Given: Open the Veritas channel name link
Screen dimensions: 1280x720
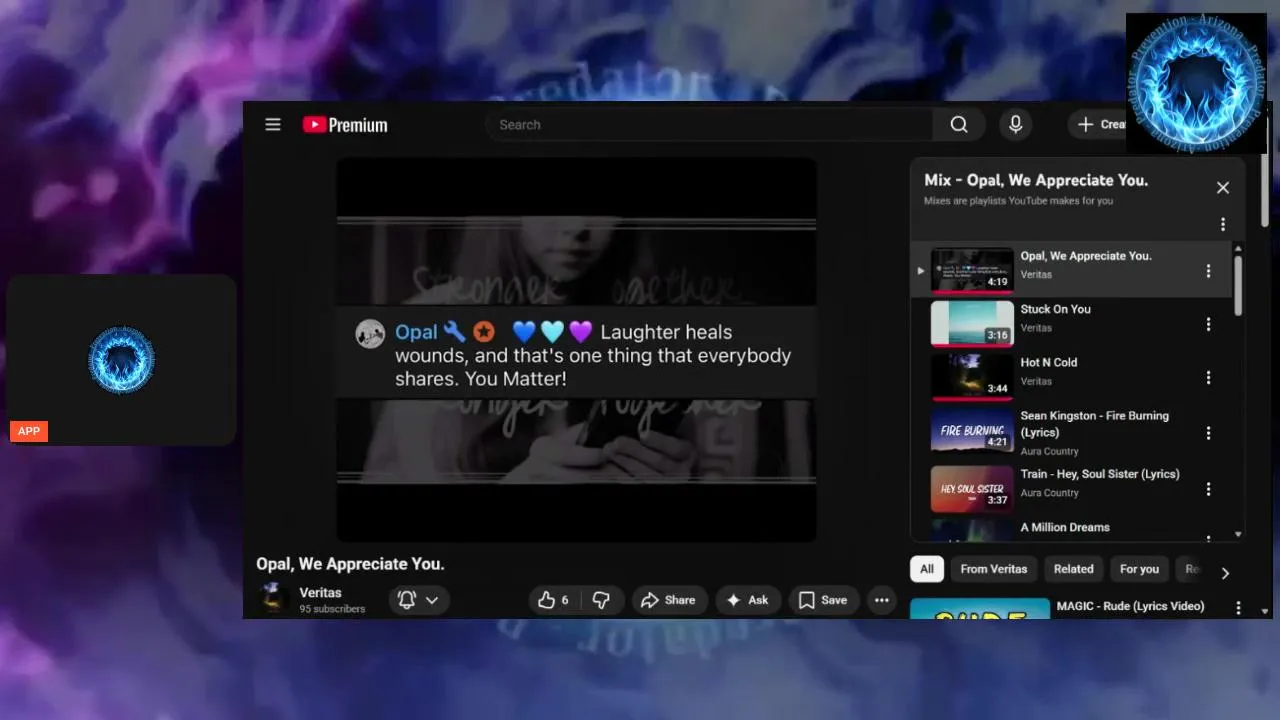Looking at the screenshot, I should [320, 593].
